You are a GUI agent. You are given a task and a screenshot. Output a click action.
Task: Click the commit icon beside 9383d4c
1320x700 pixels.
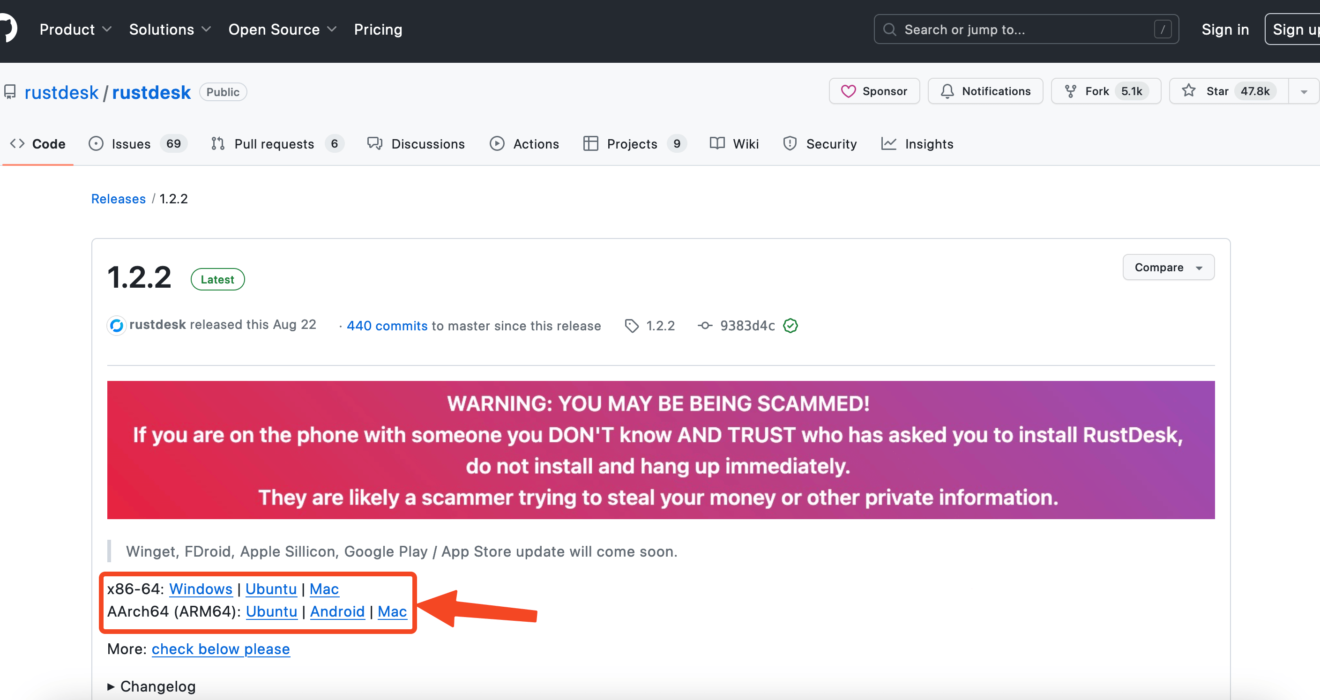click(705, 326)
